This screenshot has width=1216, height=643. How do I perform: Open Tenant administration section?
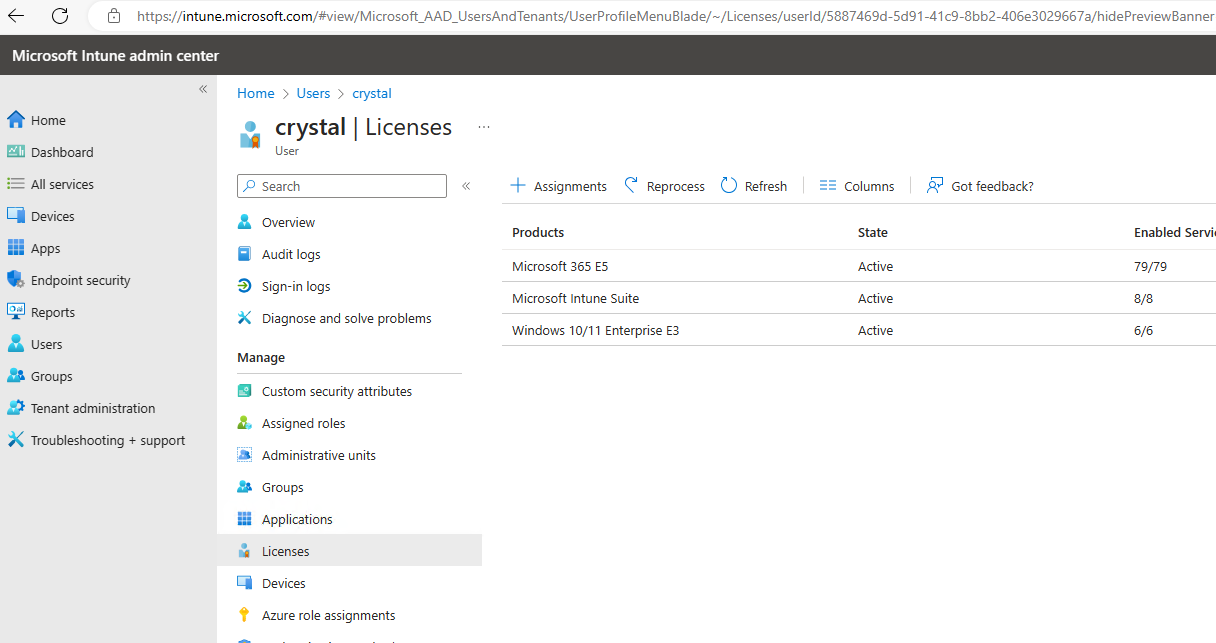[x=93, y=408]
